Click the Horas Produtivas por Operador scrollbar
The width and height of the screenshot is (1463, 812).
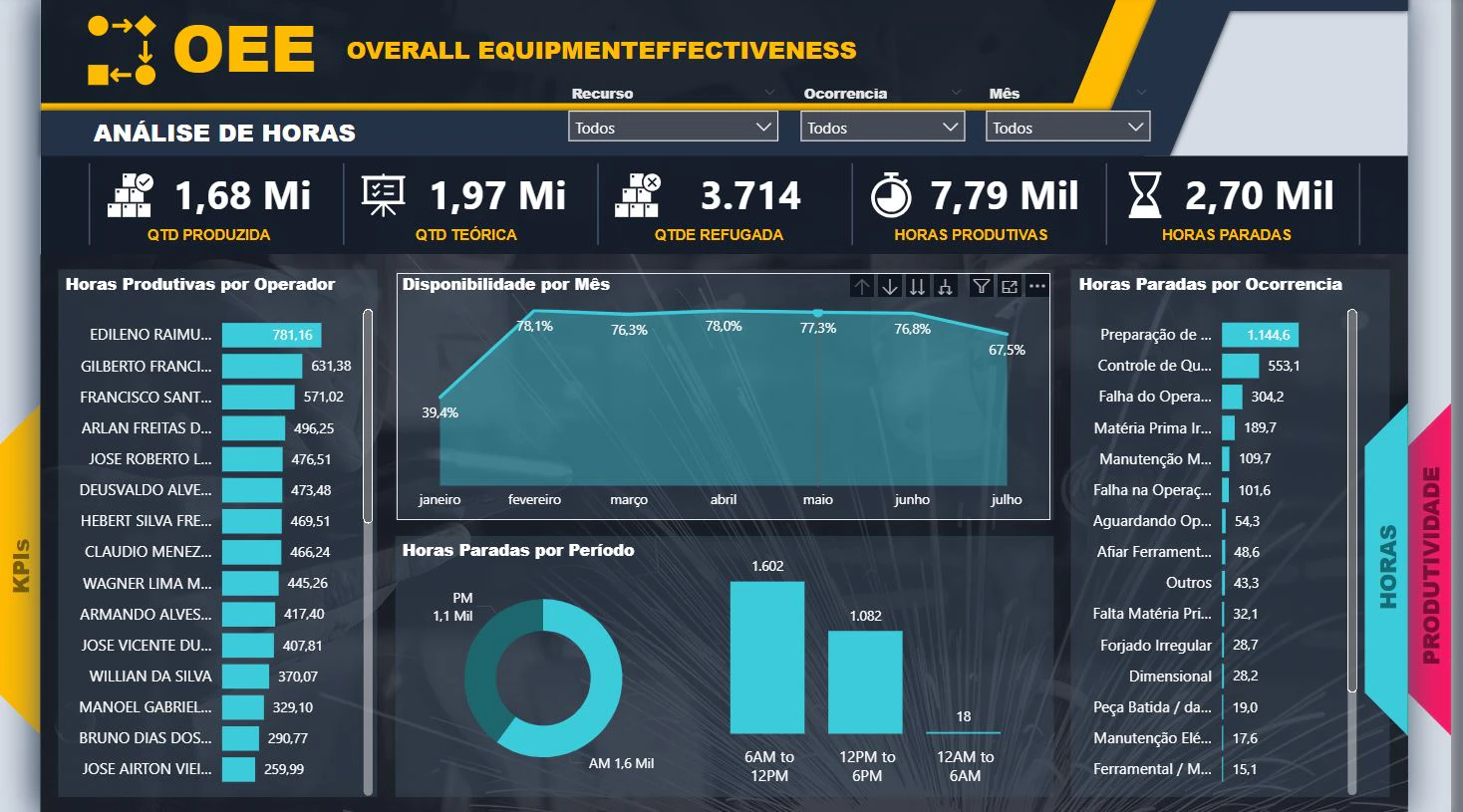(368, 415)
